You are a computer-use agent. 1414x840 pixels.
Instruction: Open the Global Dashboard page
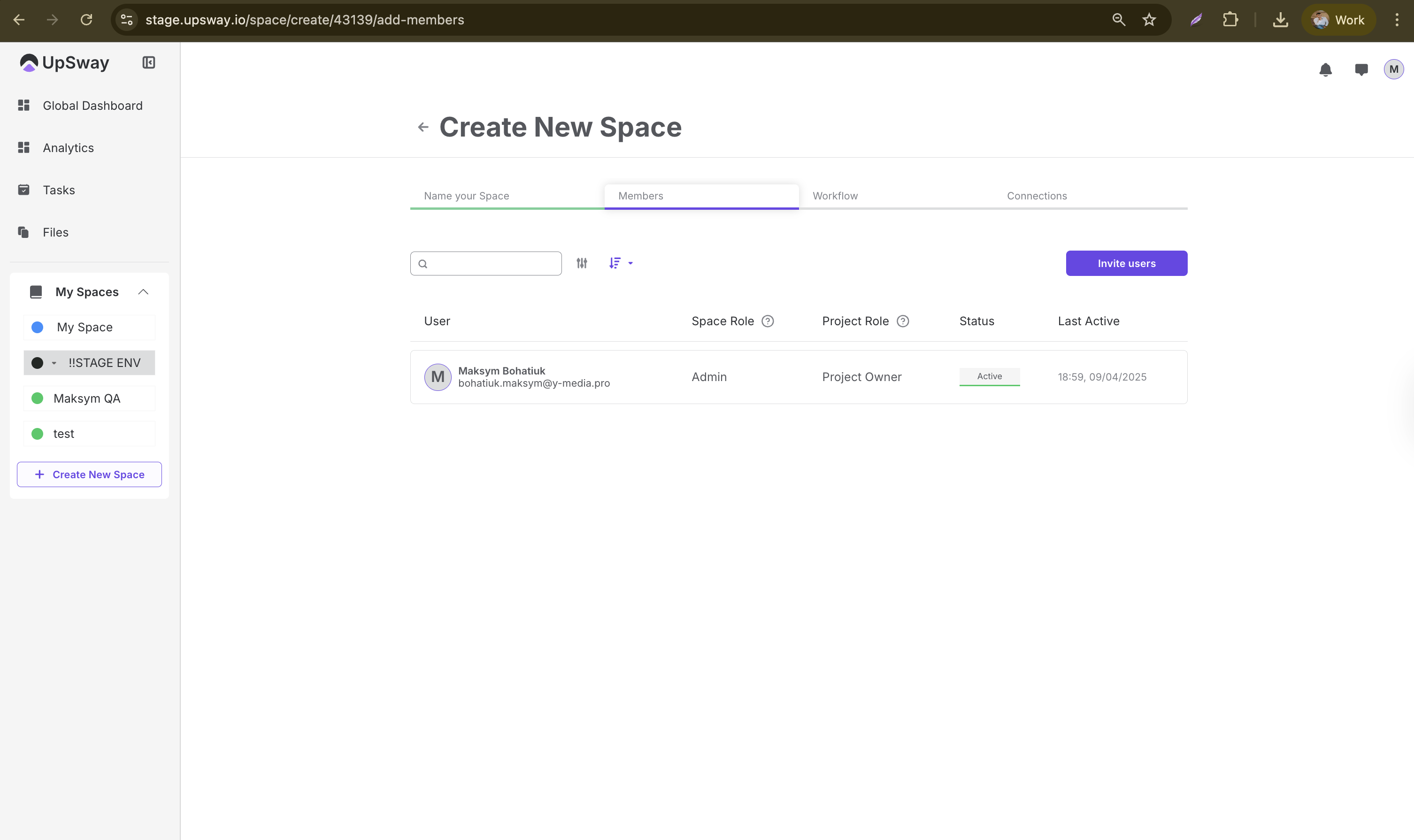[92, 105]
